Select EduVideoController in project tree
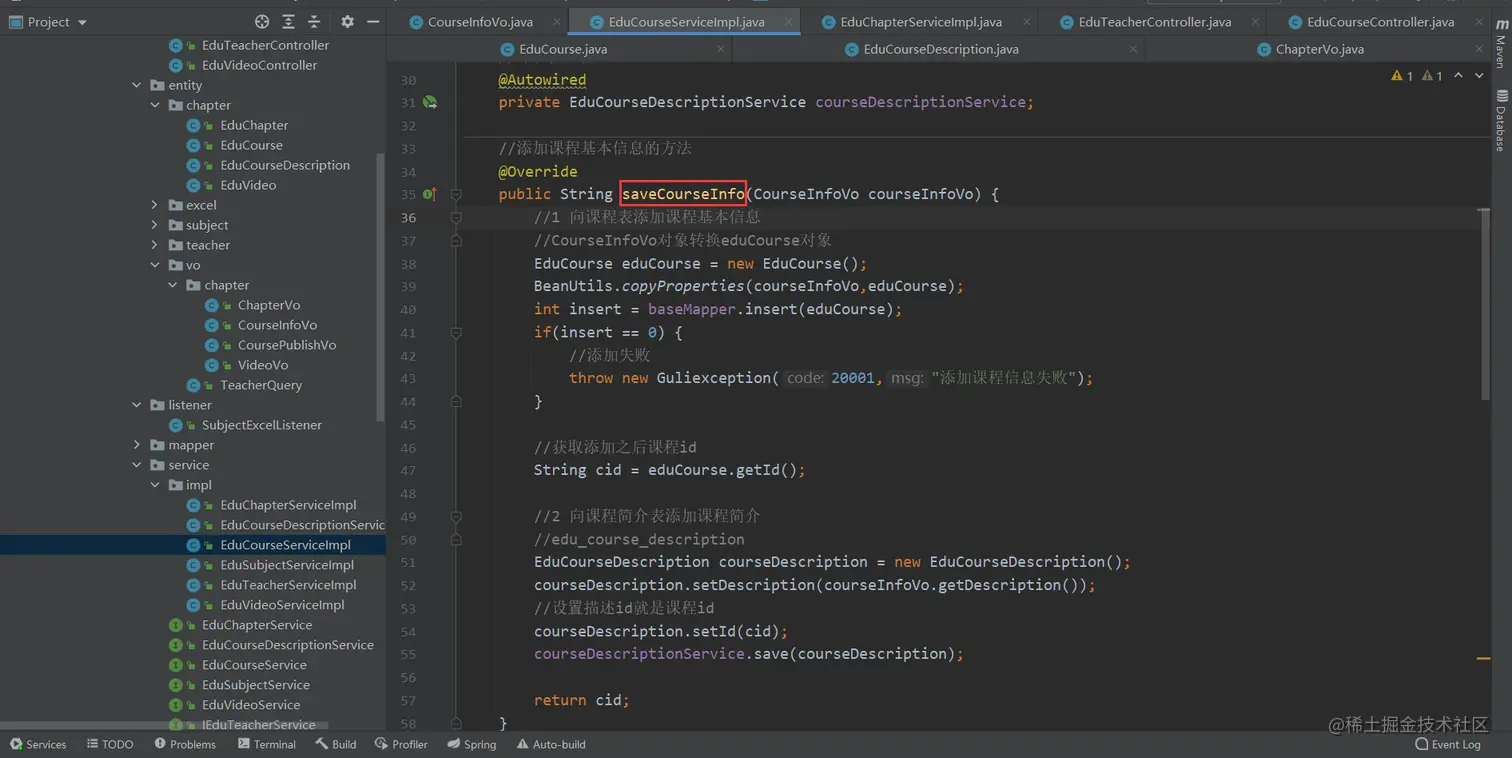The height and width of the screenshot is (758, 1512). [x=259, y=65]
